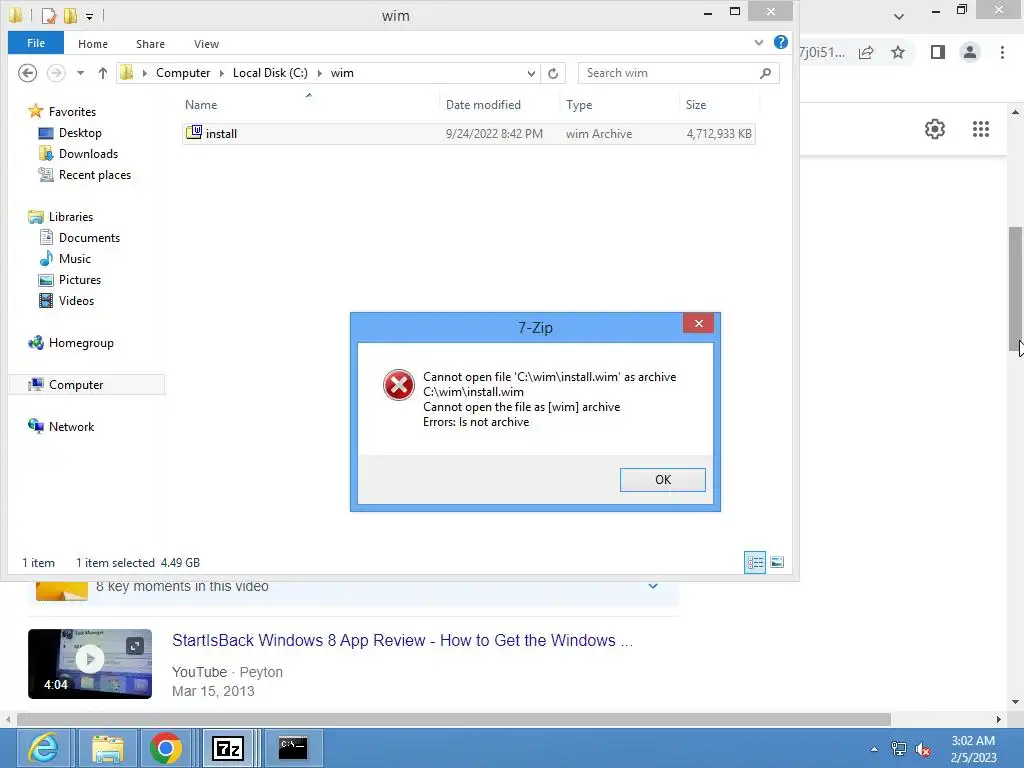This screenshot has width=1024, height=768.
Task: Open the address bar history dropdown
Action: (531, 73)
